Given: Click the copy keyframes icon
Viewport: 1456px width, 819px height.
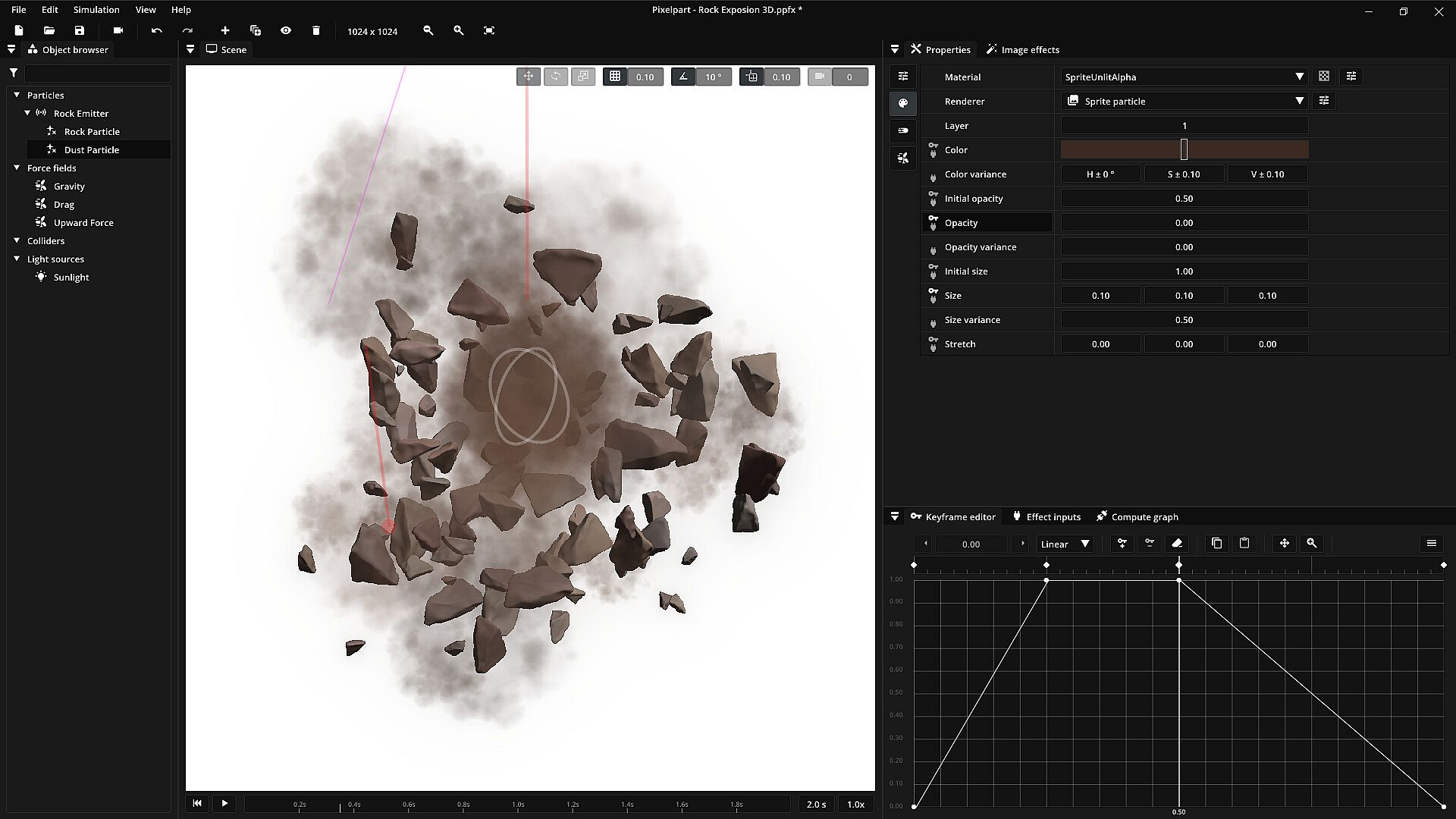Looking at the screenshot, I should 1217,543.
